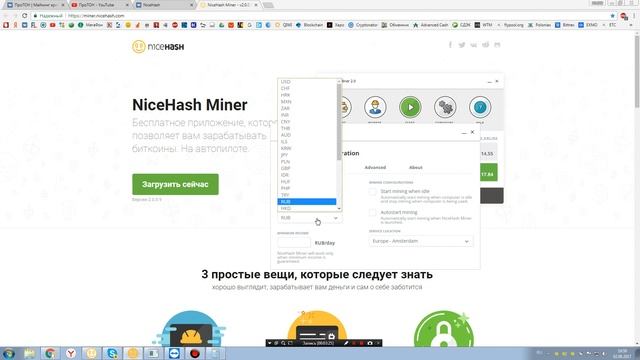The image size is (640, 360).
Task: Open the Twitter social icon
Action: (462, 45)
